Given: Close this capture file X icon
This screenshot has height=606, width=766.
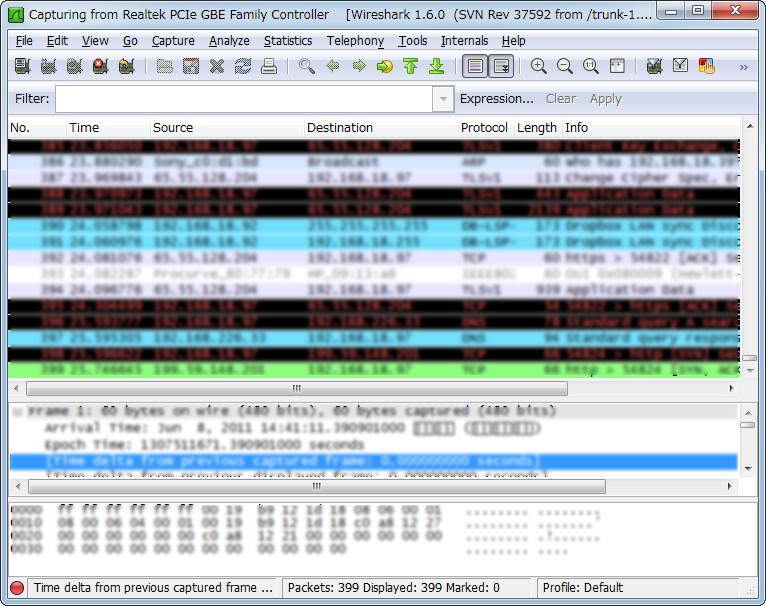Looking at the screenshot, I should pyautogui.click(x=216, y=66).
